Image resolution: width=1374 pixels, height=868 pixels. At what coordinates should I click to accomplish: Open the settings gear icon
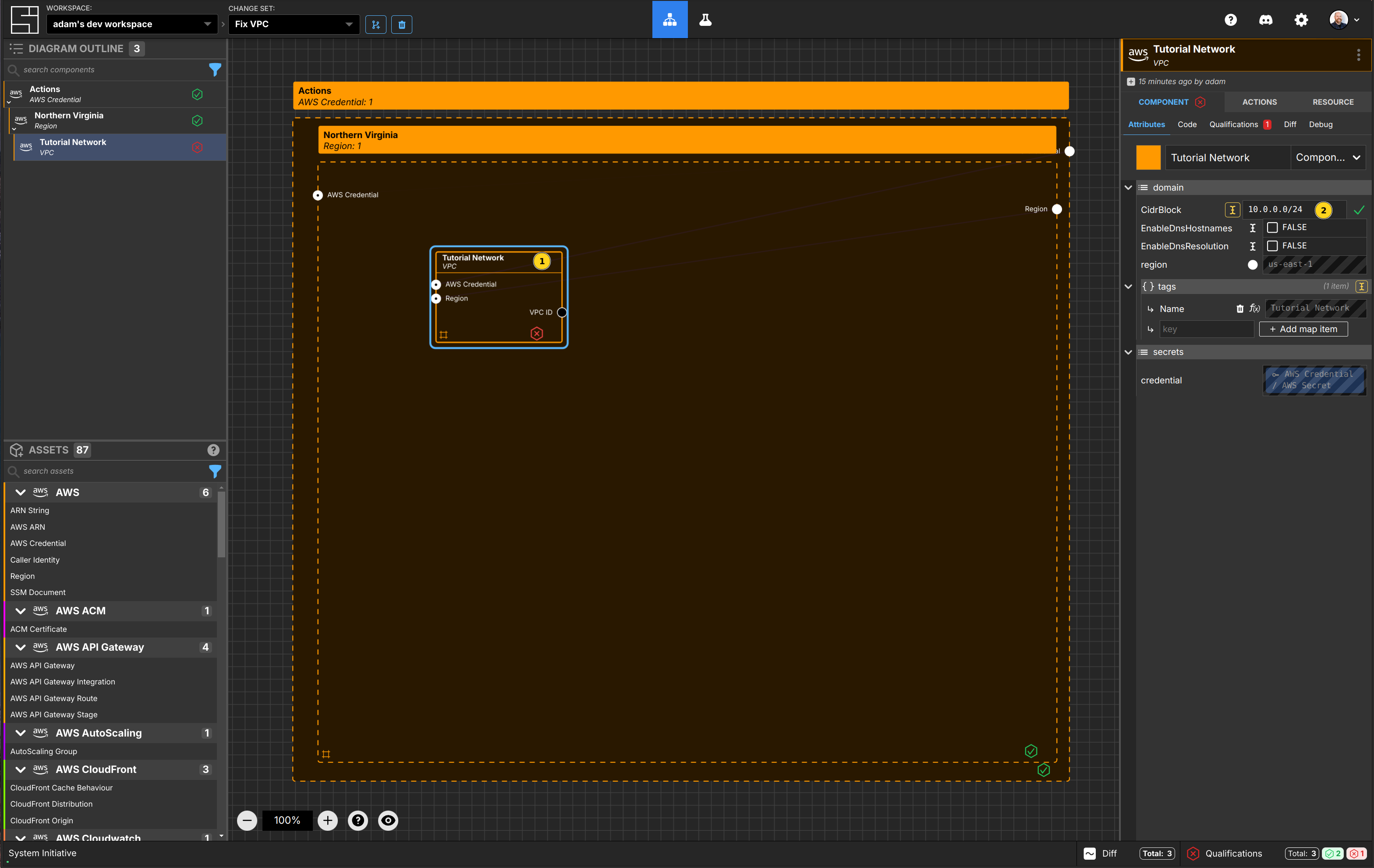[1301, 20]
